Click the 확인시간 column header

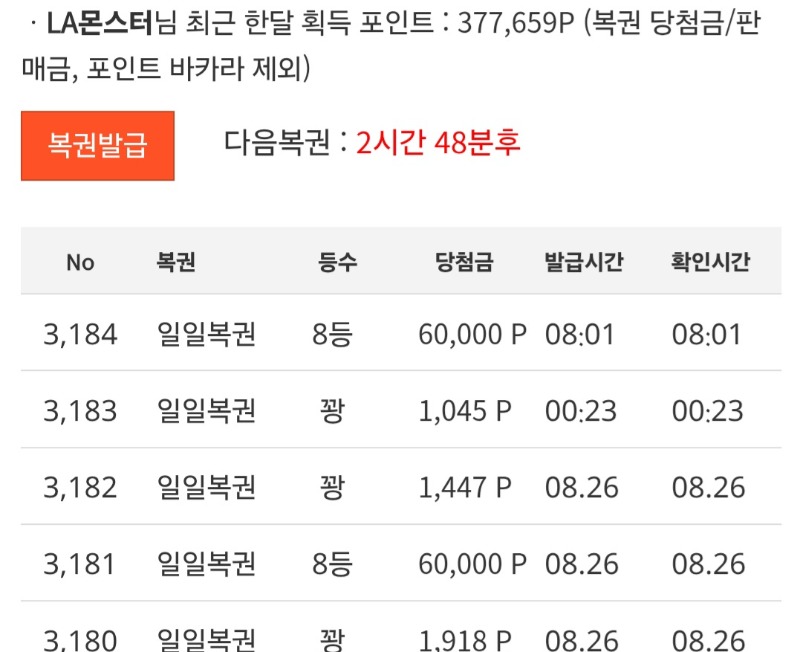(710, 262)
